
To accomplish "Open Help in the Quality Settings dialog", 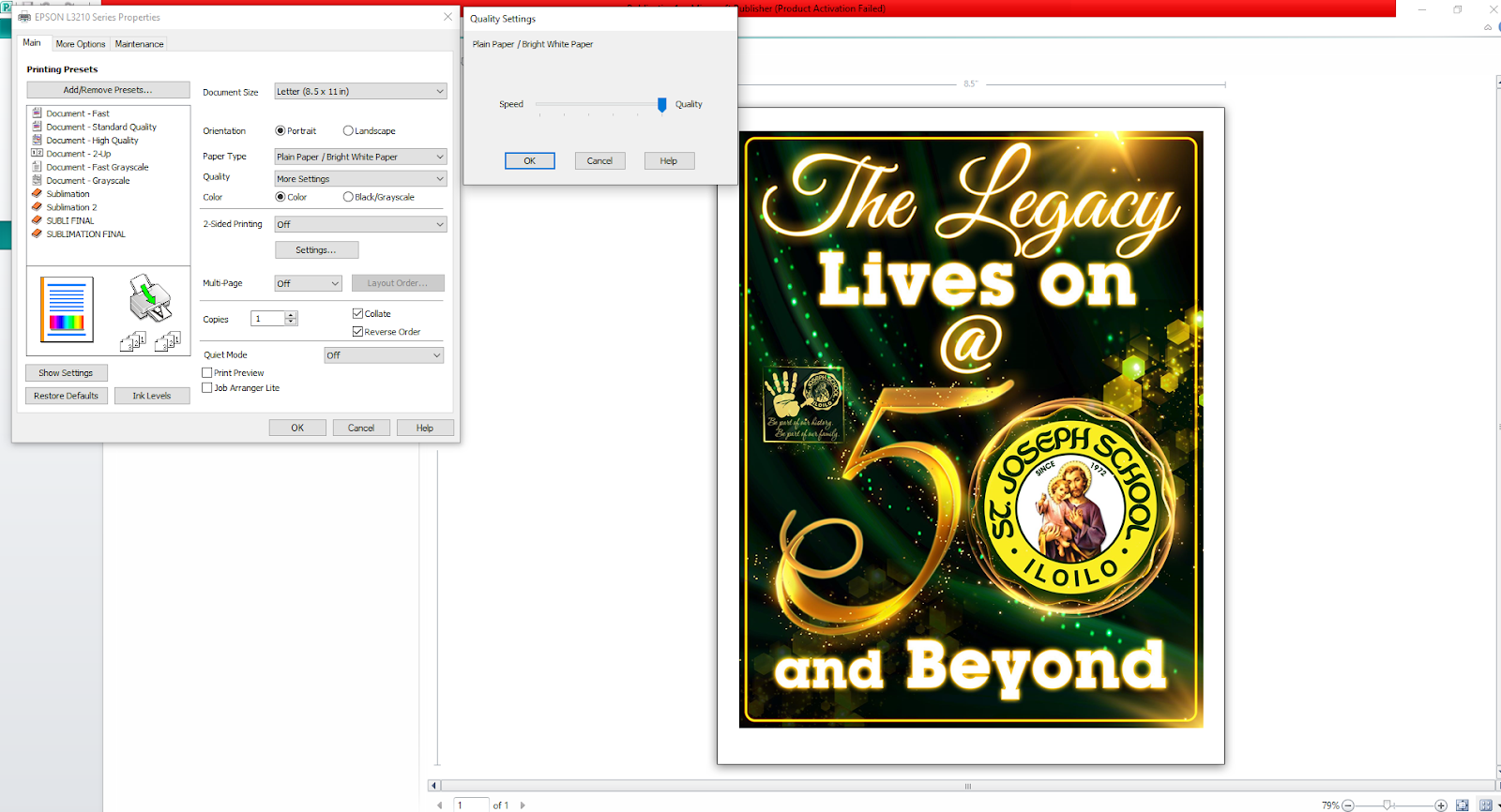I will coord(669,161).
